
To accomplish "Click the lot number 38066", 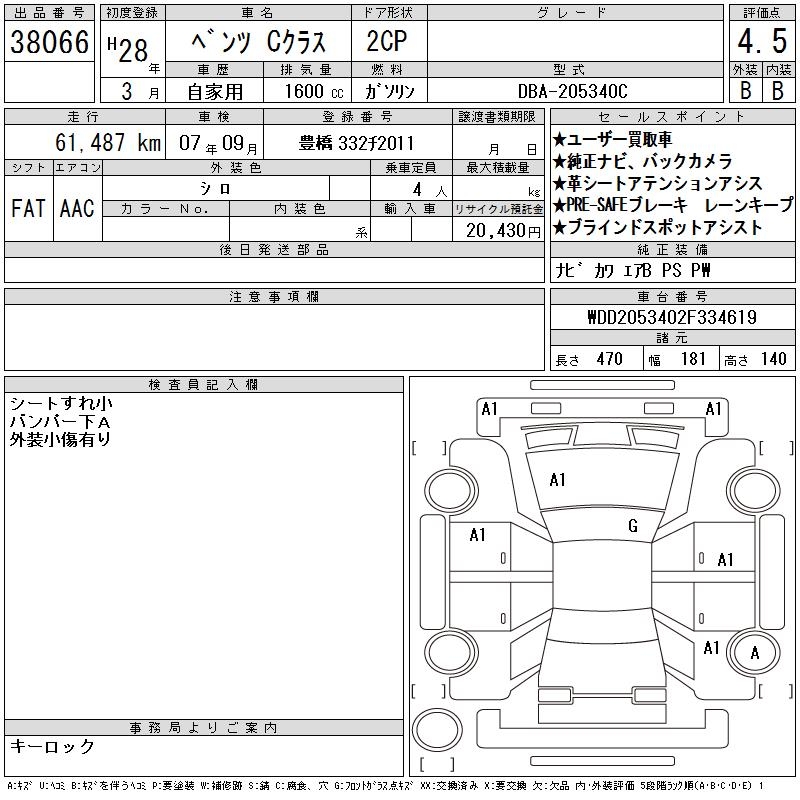I will click(49, 41).
